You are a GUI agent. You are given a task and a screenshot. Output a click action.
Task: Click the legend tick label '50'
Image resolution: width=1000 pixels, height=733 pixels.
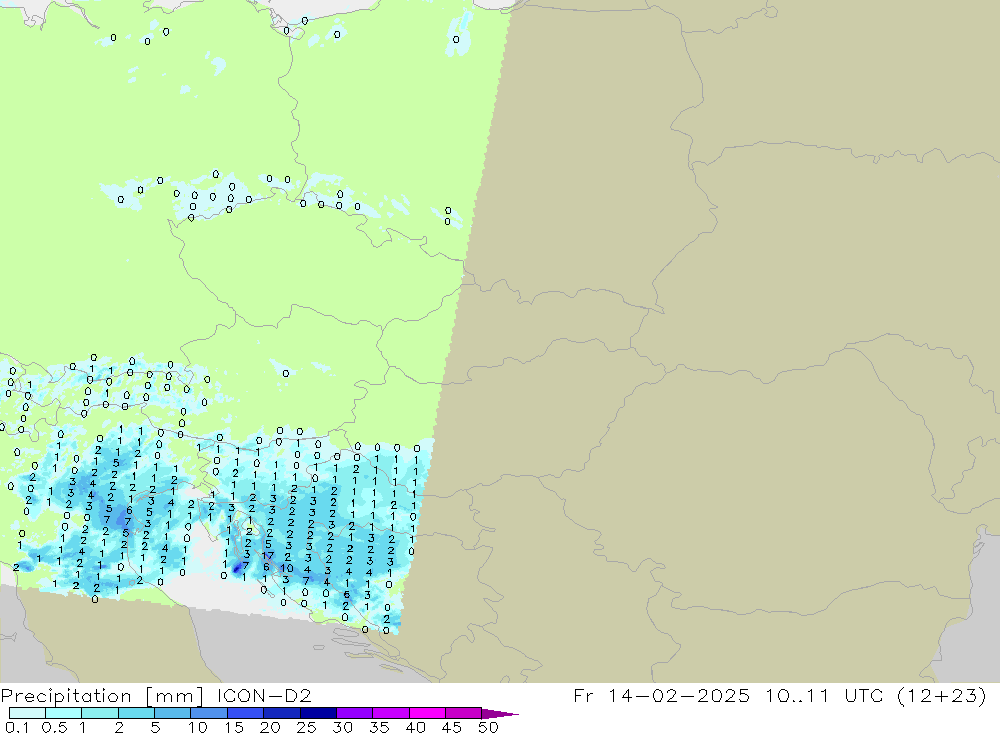coord(488,727)
